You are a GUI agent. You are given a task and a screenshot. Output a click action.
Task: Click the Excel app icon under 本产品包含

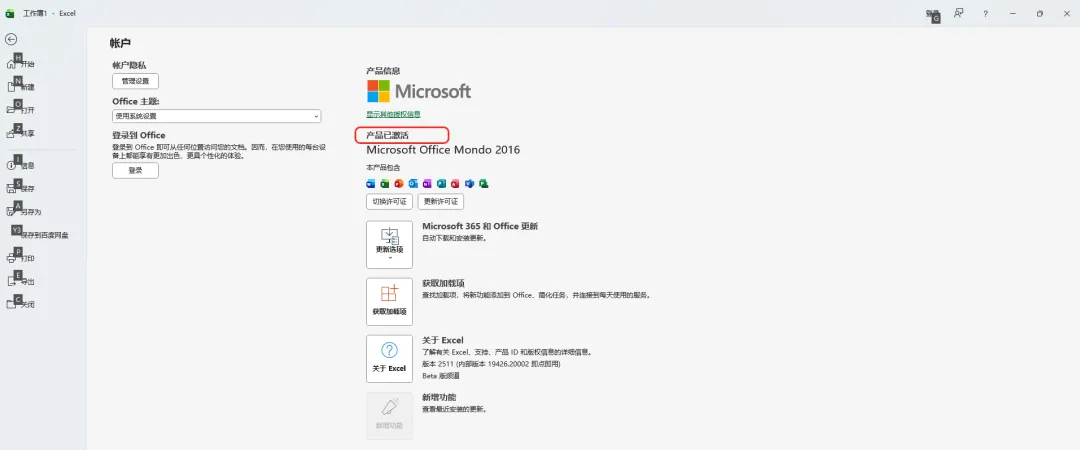tap(384, 183)
